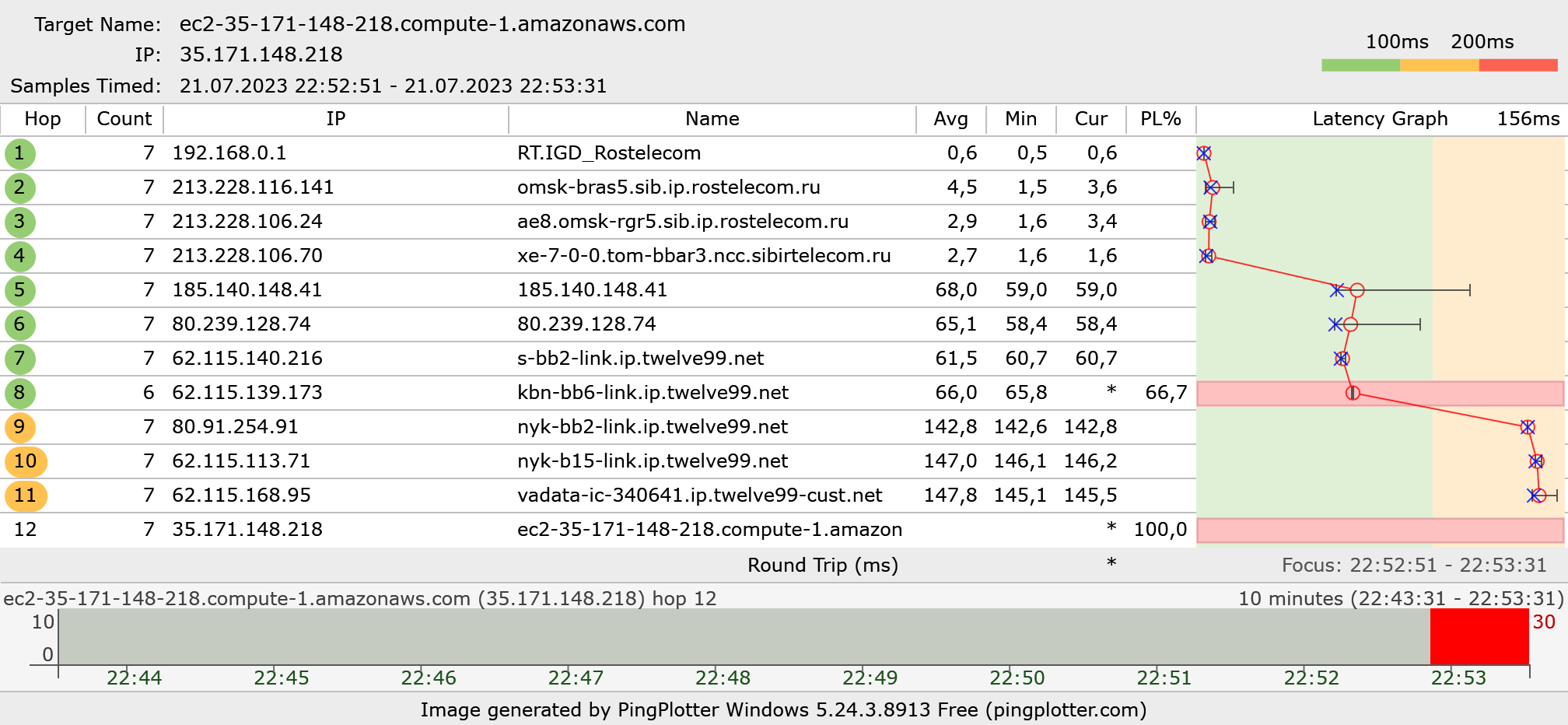
Task: Click name s-bb2-link.ip.twelve99.net
Action: point(641,359)
